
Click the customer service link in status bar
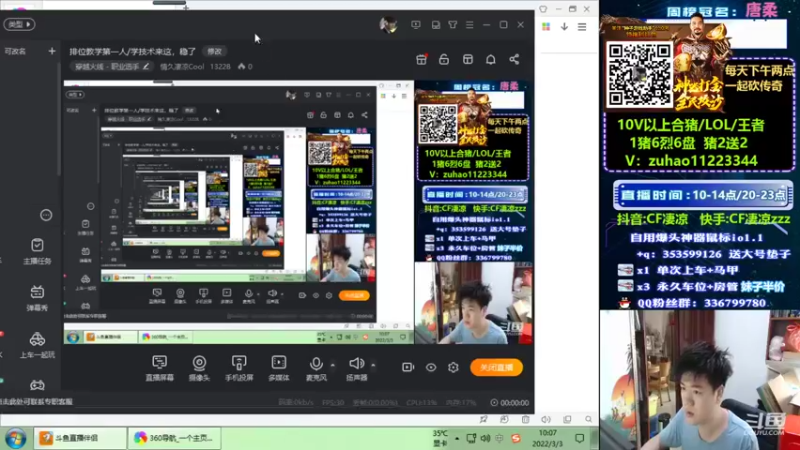point(37,402)
